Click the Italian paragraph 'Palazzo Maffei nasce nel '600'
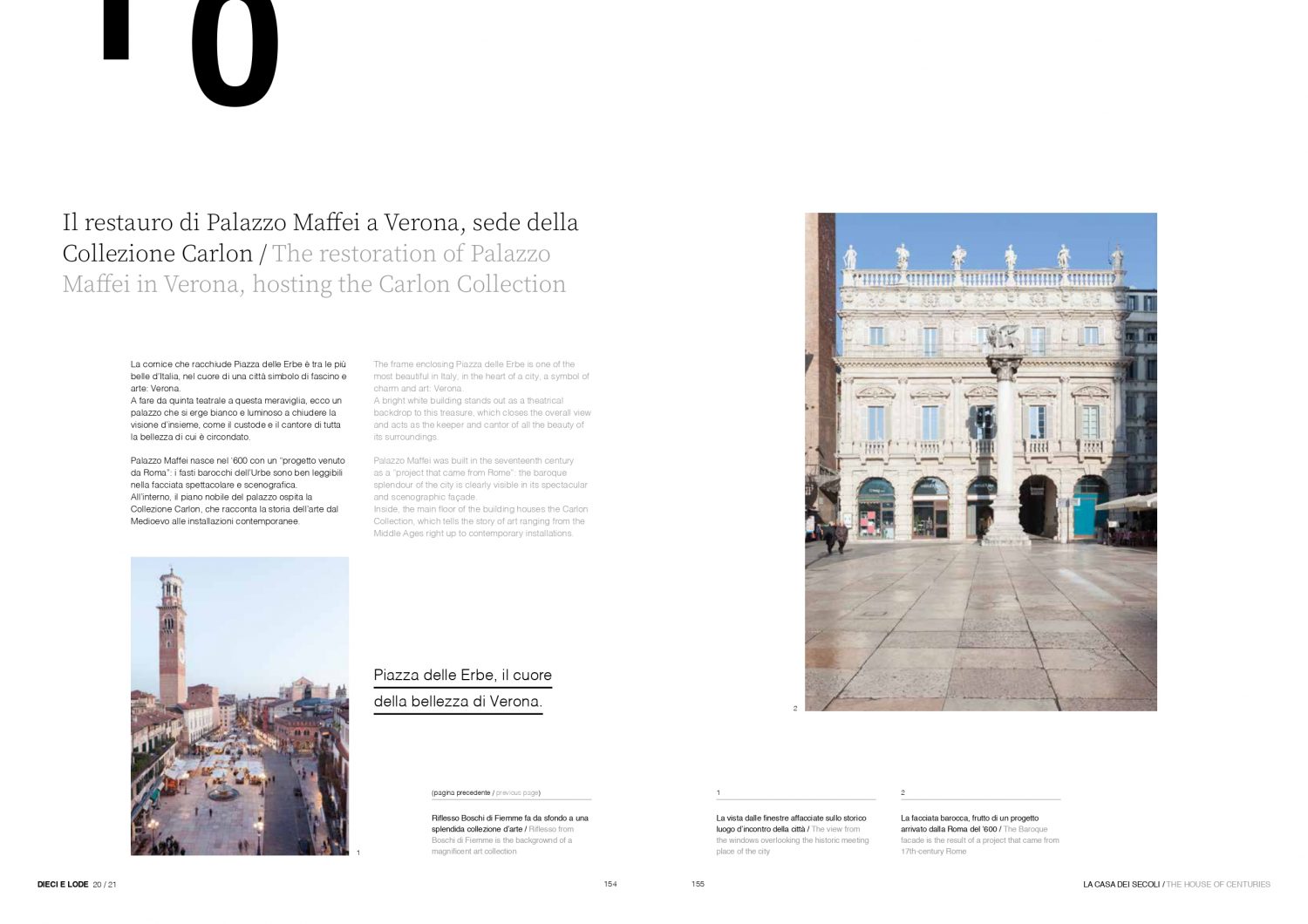The image size is (1308, 924). (238, 491)
